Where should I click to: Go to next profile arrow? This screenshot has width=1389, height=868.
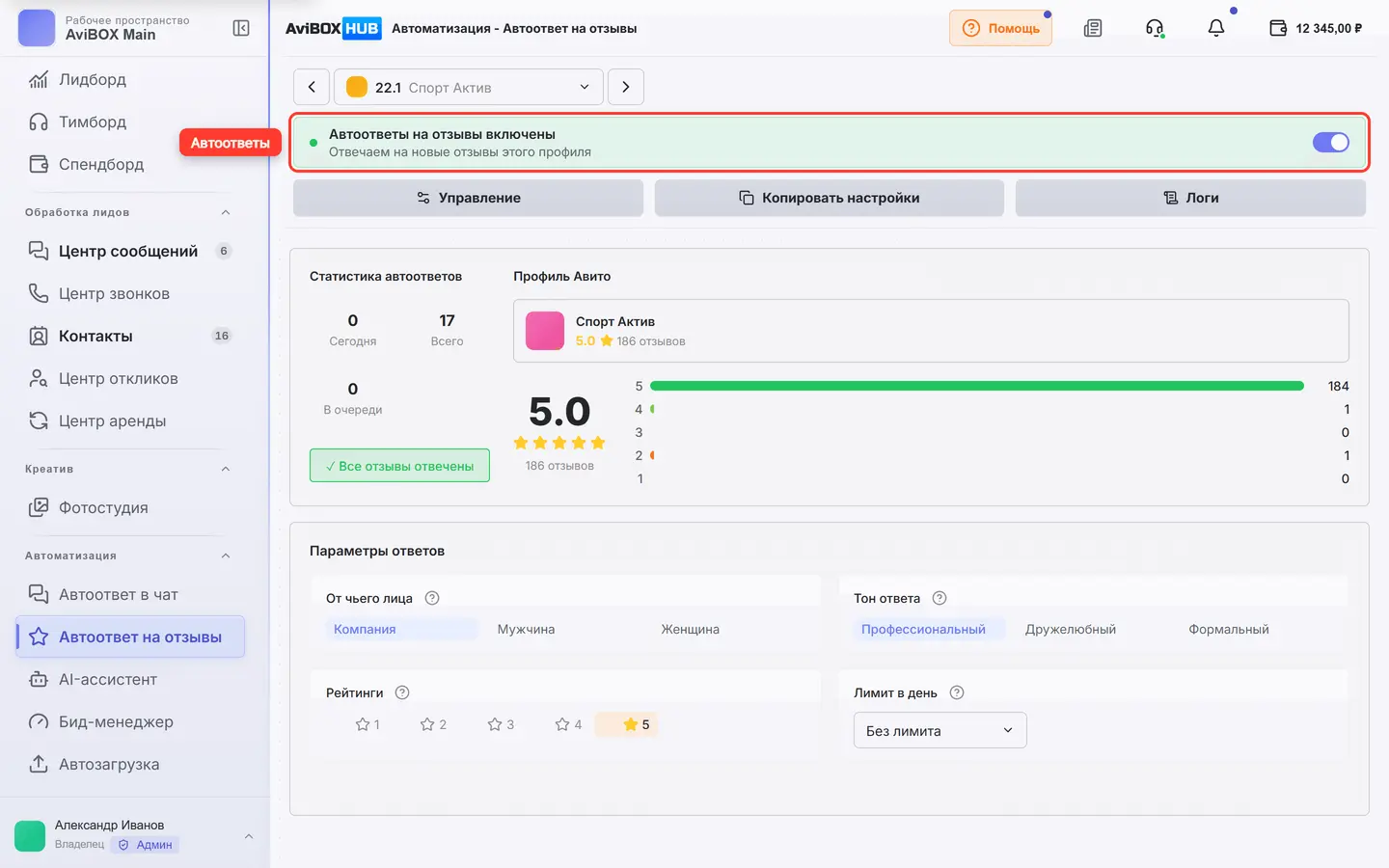[x=626, y=87]
